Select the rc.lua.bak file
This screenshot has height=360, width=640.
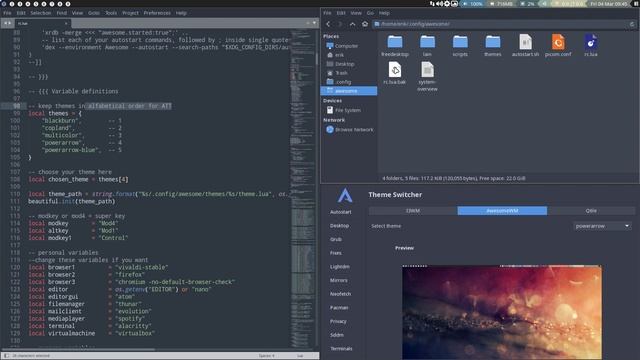point(395,73)
